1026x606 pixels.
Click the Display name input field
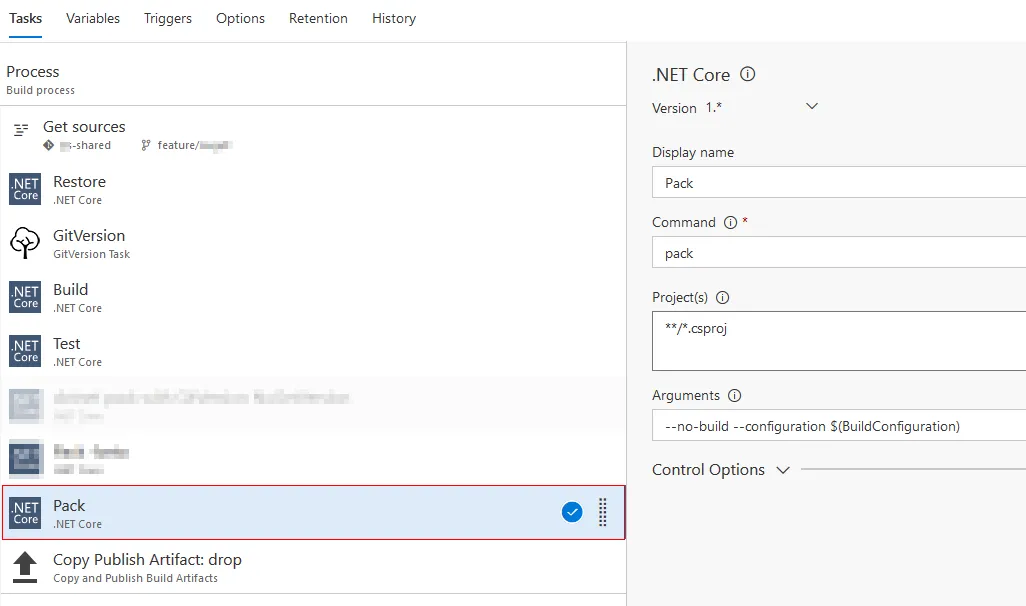click(838, 183)
